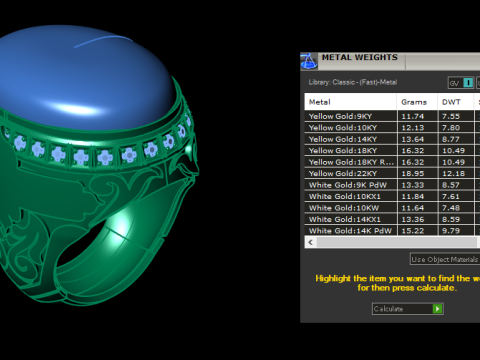Image resolution: width=480 pixels, height=360 pixels.
Task: Click the METAL WEIGHTS panel title
Action: tap(360, 57)
